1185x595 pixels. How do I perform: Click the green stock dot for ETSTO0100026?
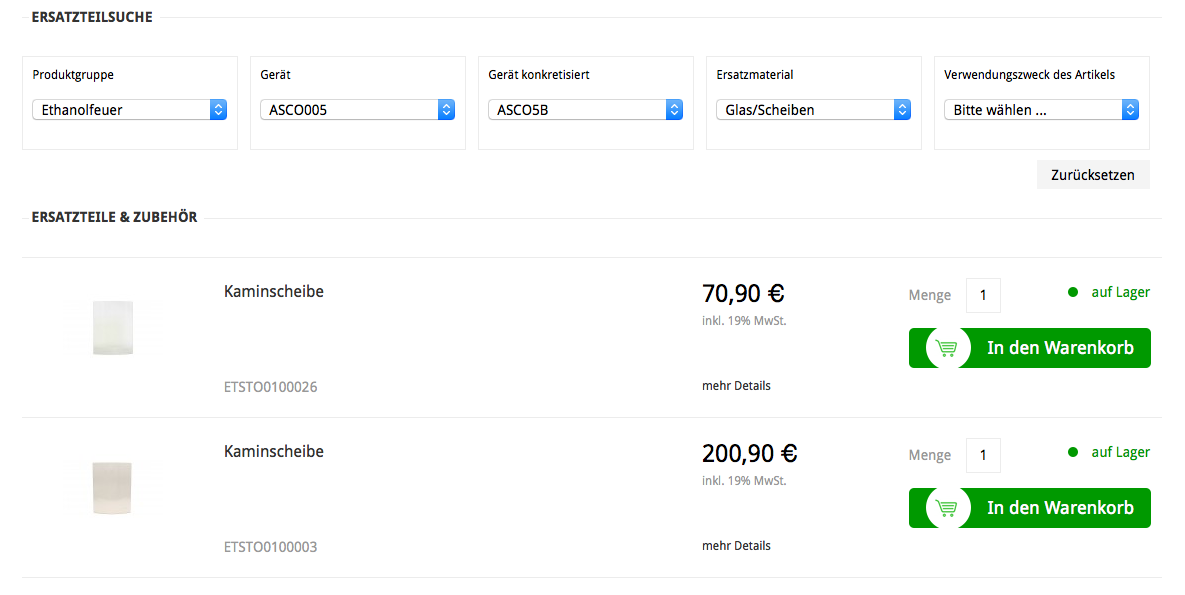[x=1073, y=293]
